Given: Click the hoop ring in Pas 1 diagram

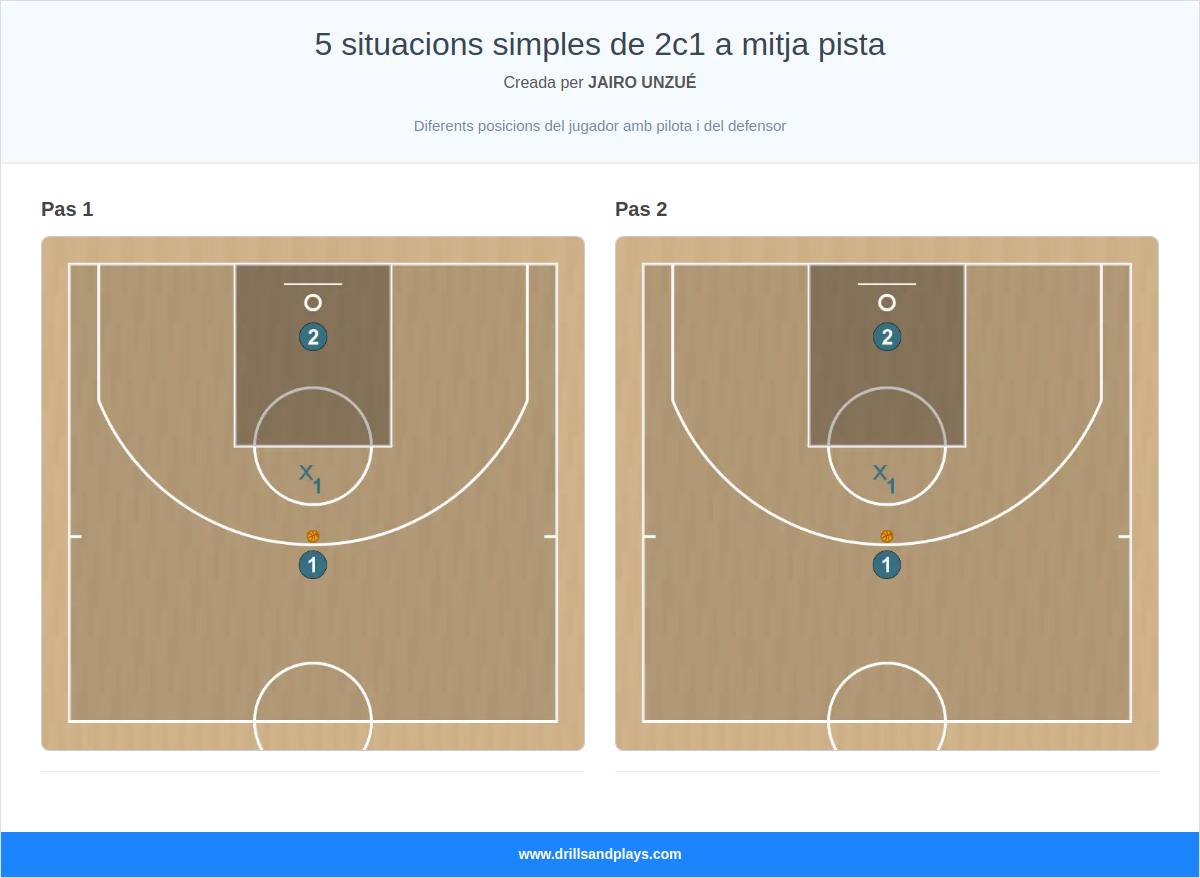Looking at the screenshot, I should pyautogui.click(x=313, y=302).
